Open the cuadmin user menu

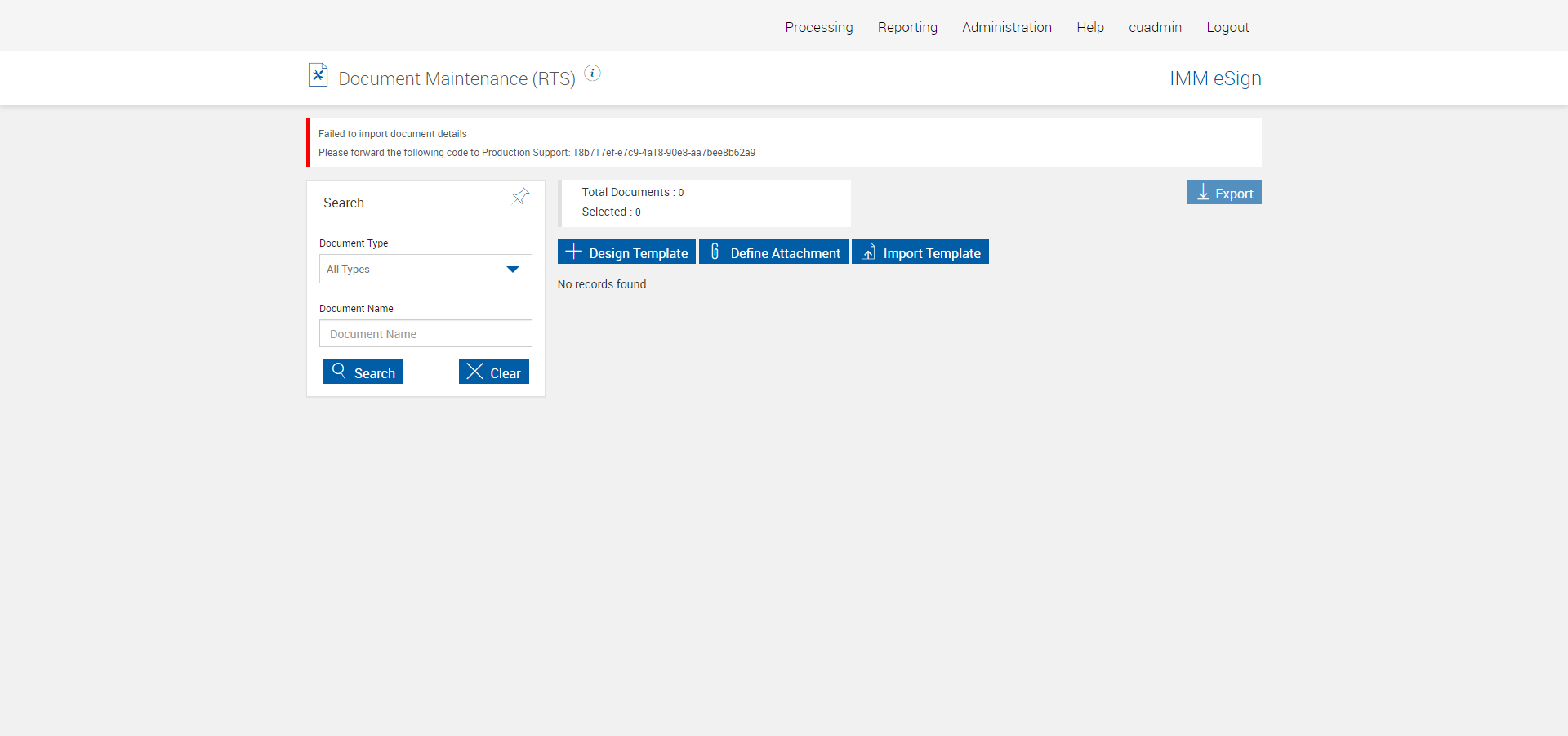click(x=1155, y=27)
